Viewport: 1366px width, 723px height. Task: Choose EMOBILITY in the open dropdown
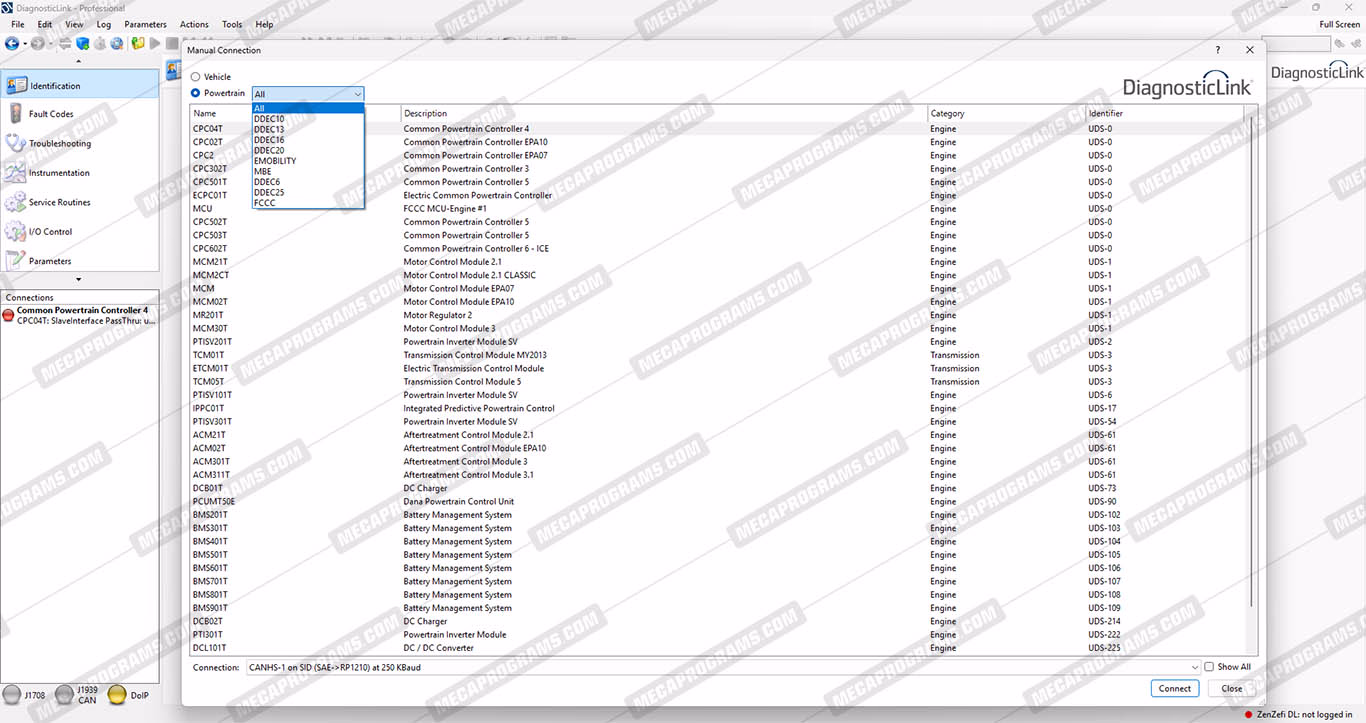tap(275, 161)
